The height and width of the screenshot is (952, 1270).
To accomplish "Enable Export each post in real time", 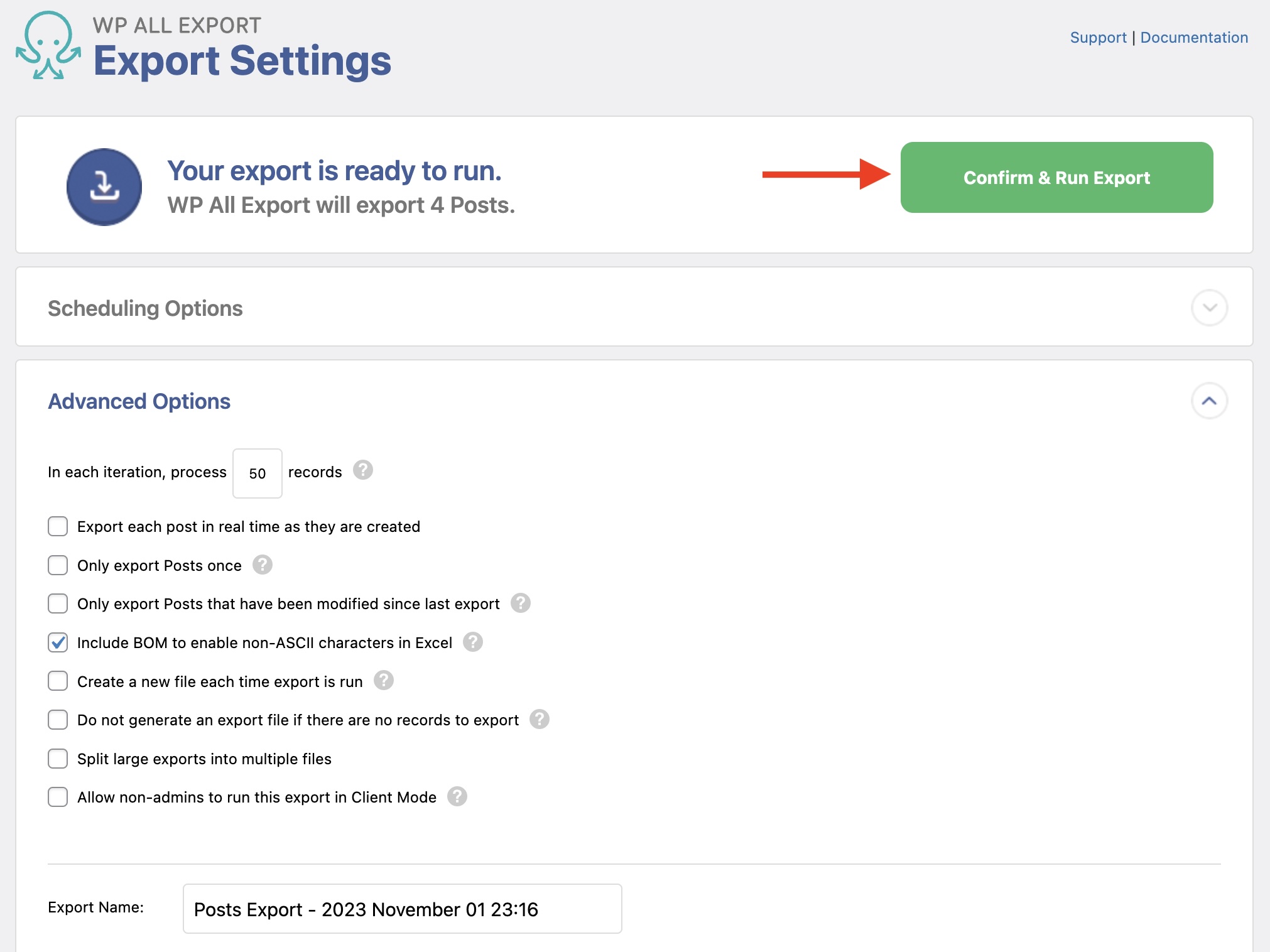I will 57,527.
